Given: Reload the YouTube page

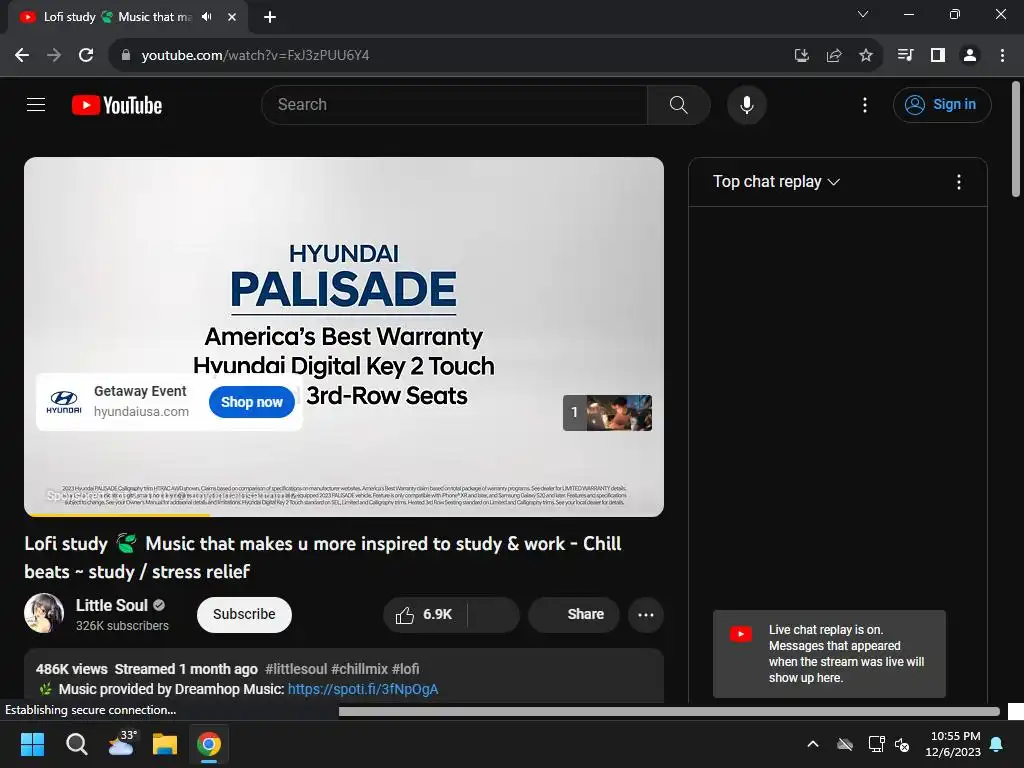Looking at the screenshot, I should point(86,55).
